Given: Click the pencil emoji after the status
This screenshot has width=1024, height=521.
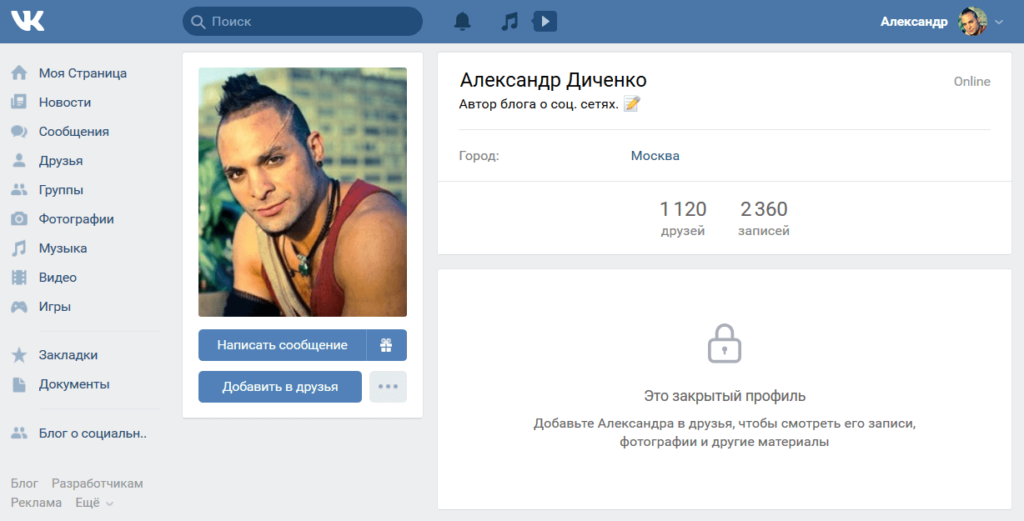Looking at the screenshot, I should [632, 104].
